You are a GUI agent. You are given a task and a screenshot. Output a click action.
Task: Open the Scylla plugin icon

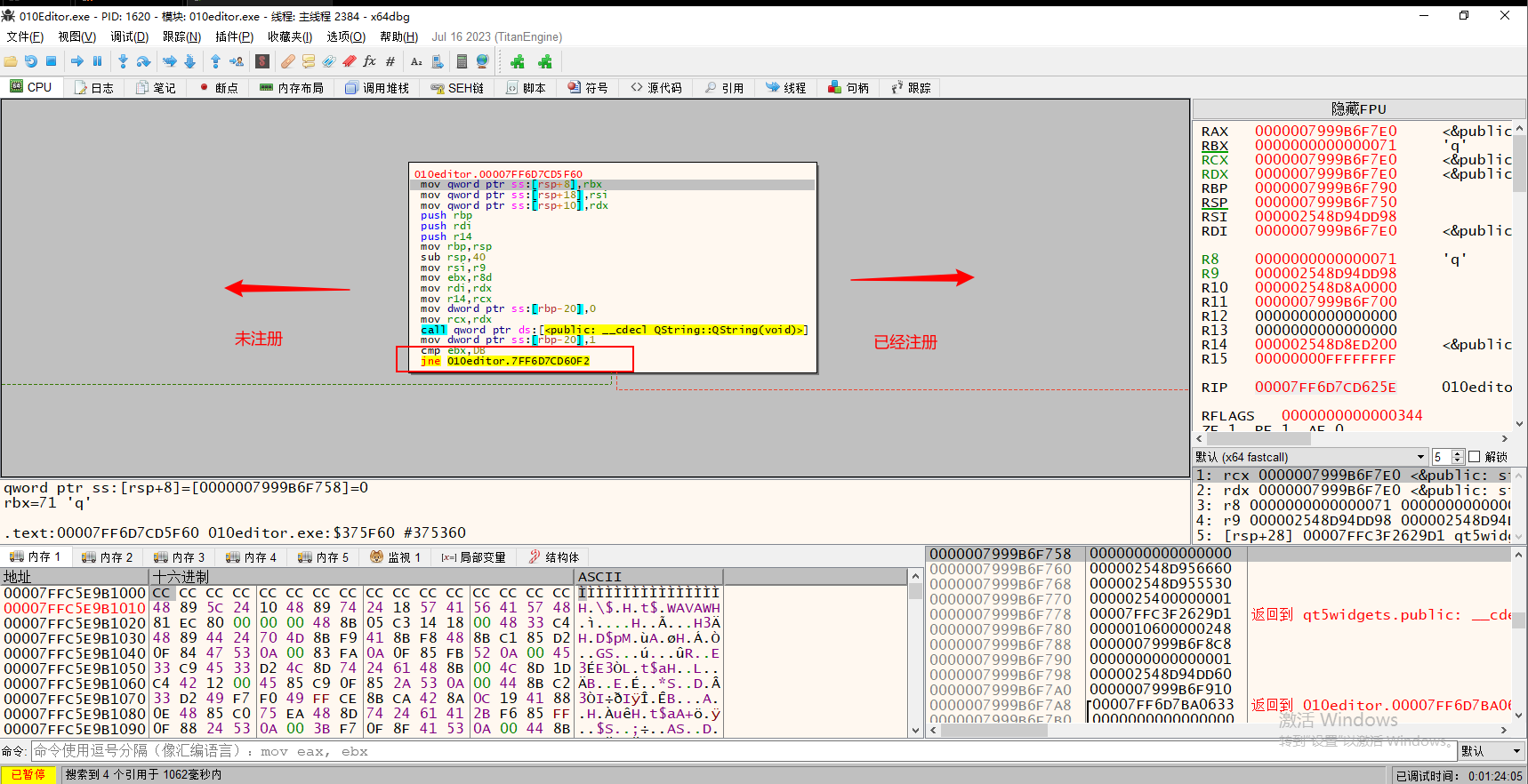coord(262,61)
